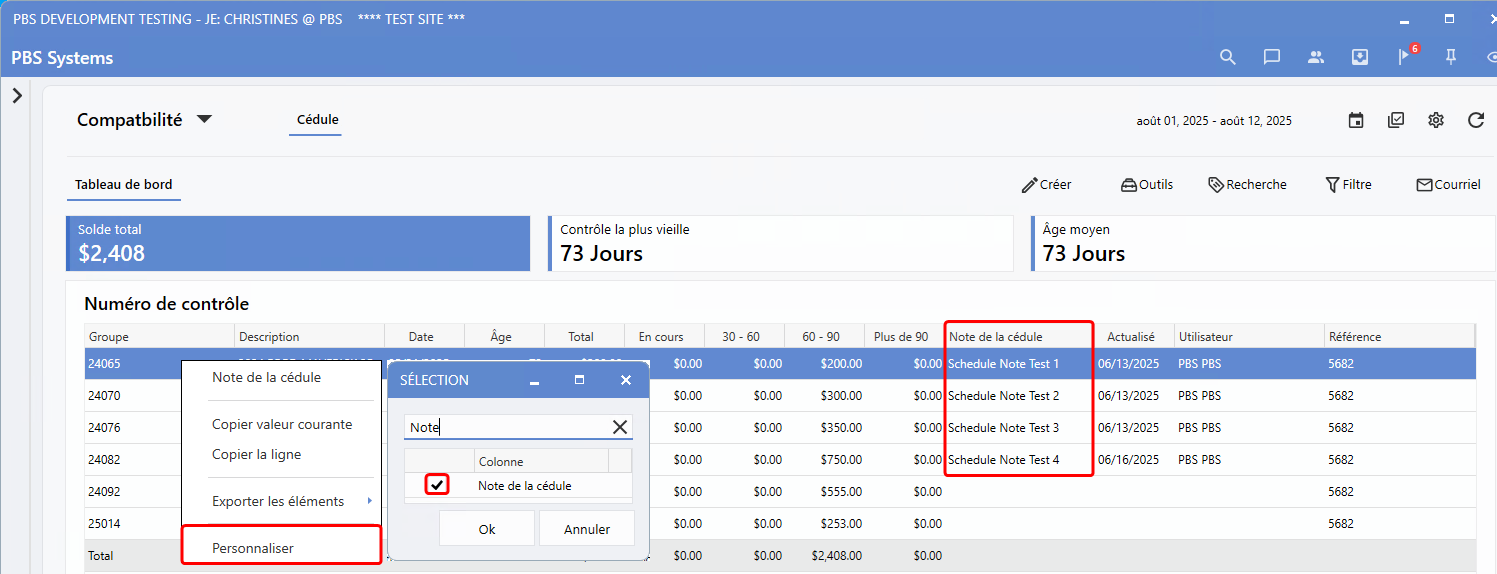Expand the Compatbilité dropdown arrow
Image resolution: width=1497 pixels, height=574 pixels.
click(x=204, y=119)
